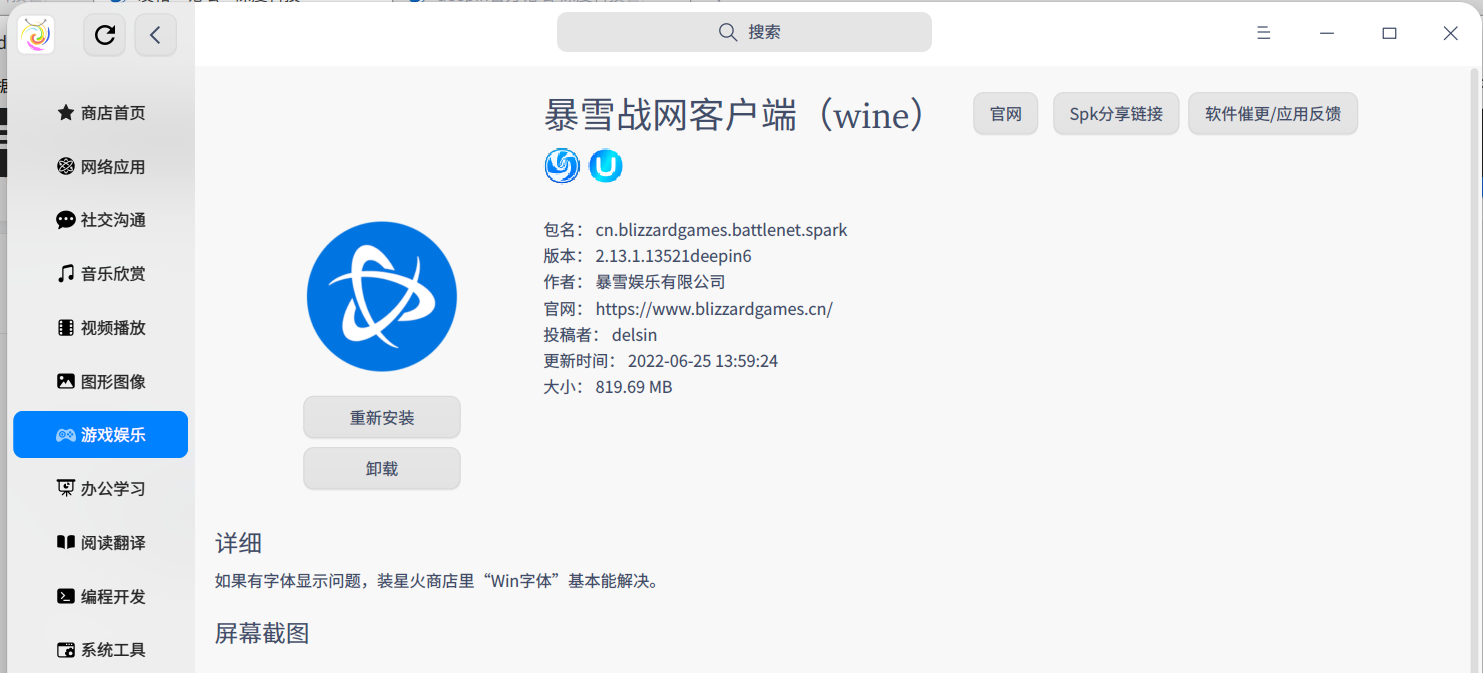This screenshot has width=1483, height=673.
Task: Click the author text 暴雪娱乐有限公司
Action: pos(660,282)
